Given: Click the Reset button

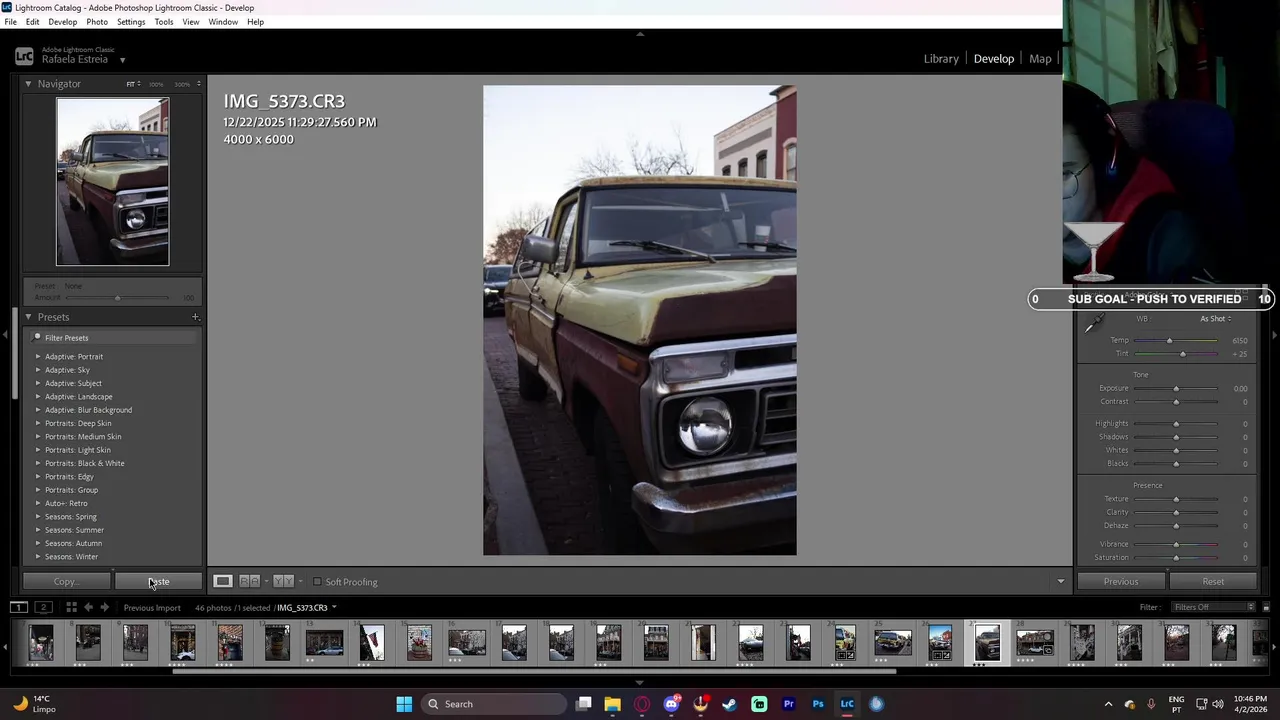Looking at the screenshot, I should pos(1213,581).
